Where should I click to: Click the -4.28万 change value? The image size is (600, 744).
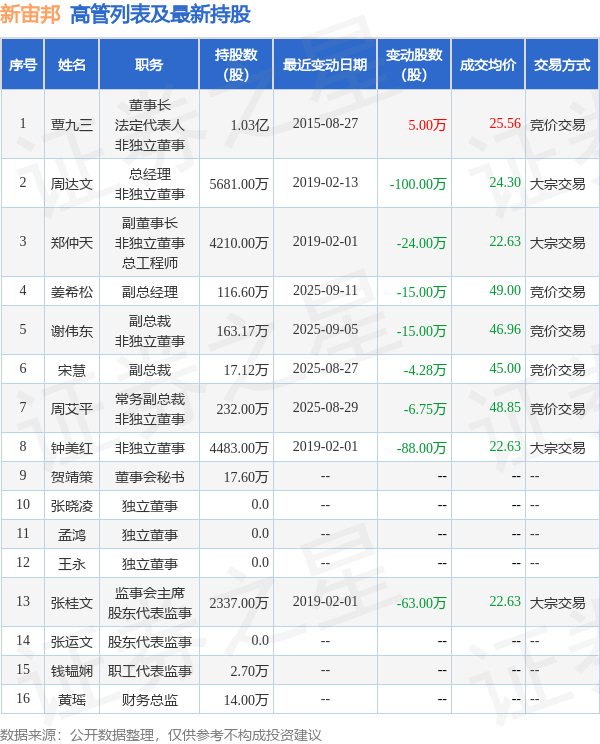tap(425, 370)
